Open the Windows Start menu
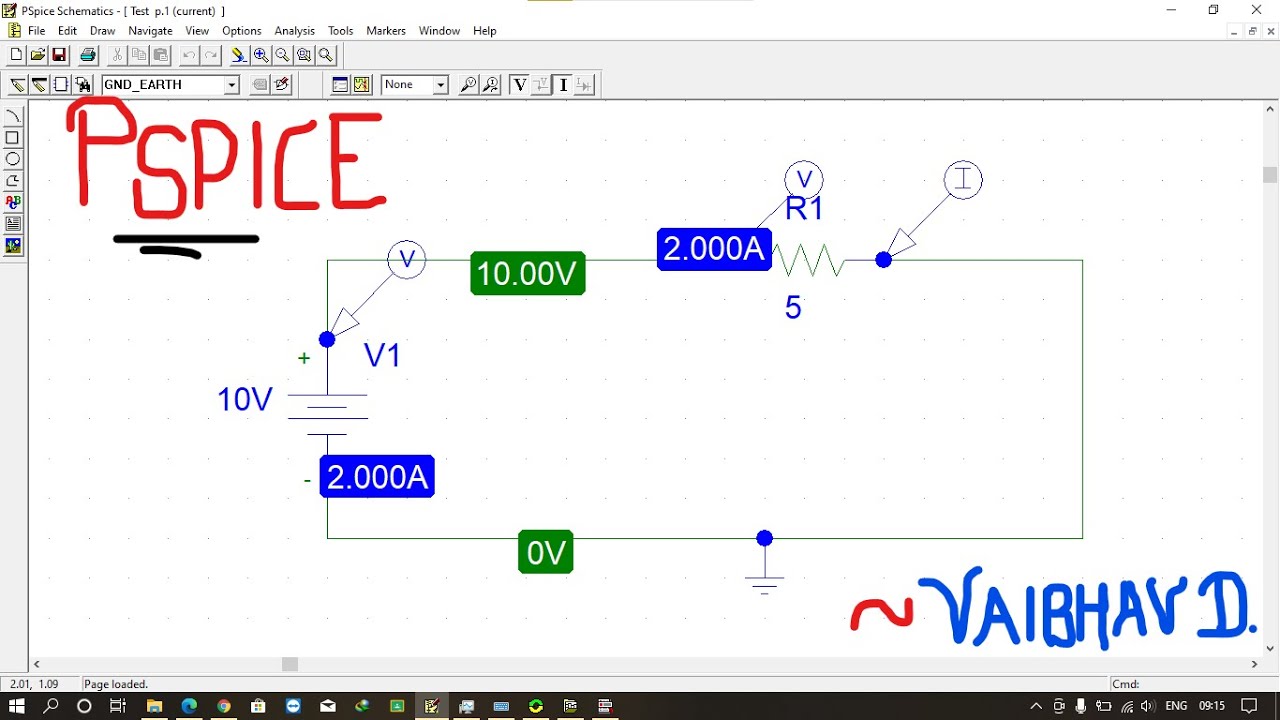The image size is (1280, 720). 17,706
